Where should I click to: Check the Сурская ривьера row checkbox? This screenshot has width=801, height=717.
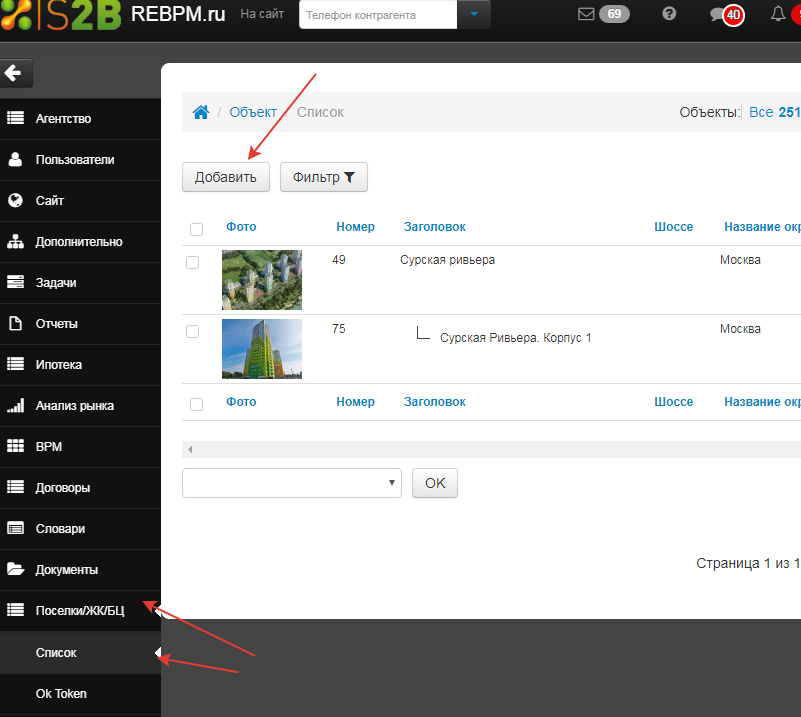coord(193,262)
